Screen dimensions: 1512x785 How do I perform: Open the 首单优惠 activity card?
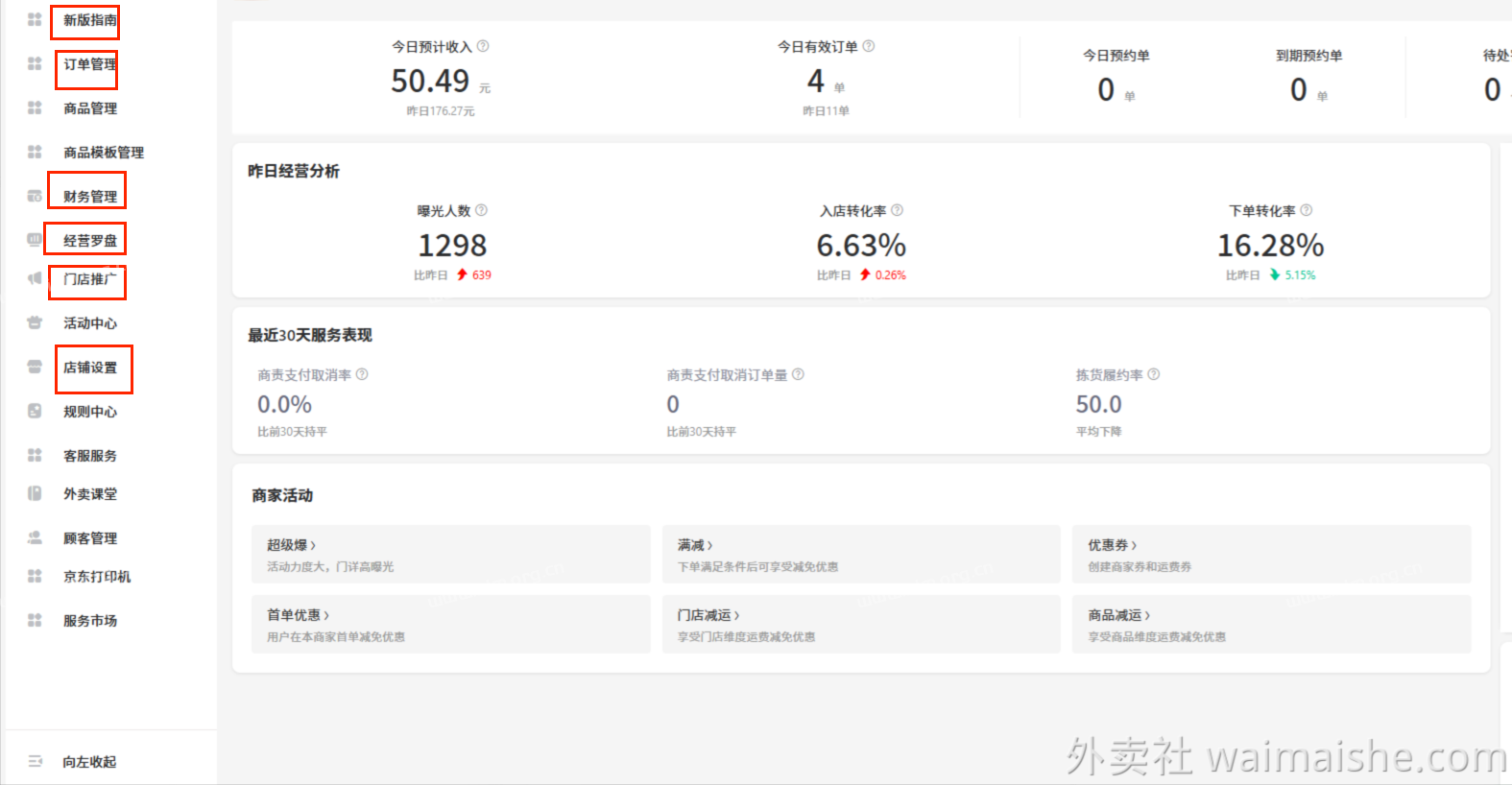click(x=451, y=624)
